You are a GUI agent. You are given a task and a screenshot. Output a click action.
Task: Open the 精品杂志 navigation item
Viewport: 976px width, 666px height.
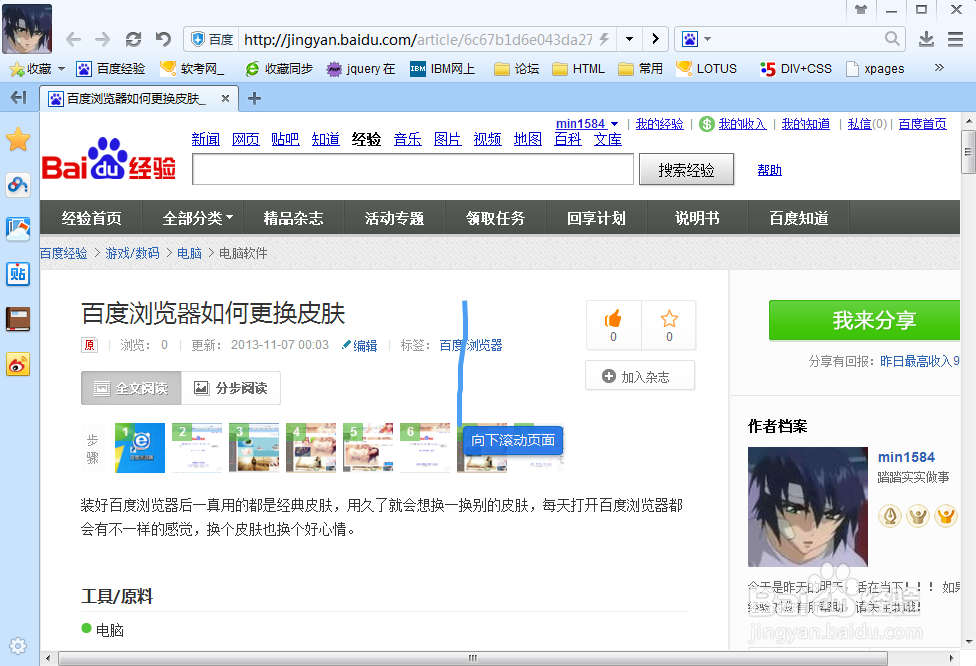tap(294, 218)
